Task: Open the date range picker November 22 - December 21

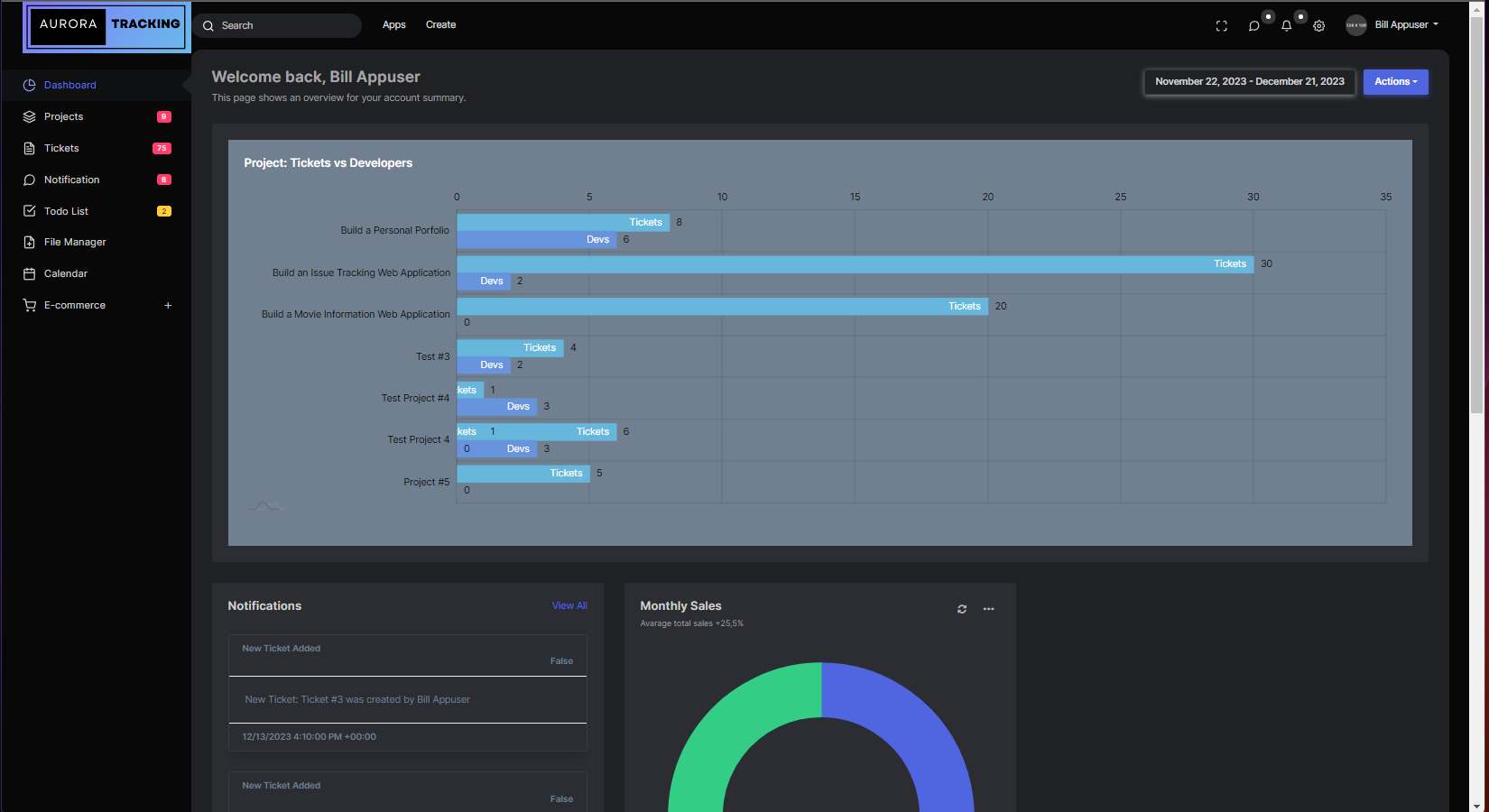Action: tap(1250, 82)
